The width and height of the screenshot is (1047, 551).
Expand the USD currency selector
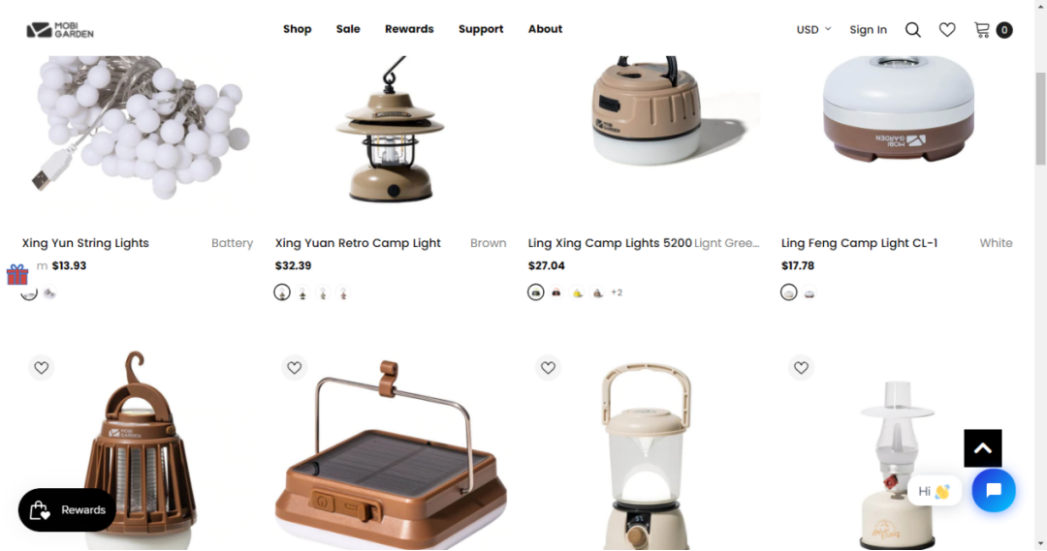pos(813,29)
